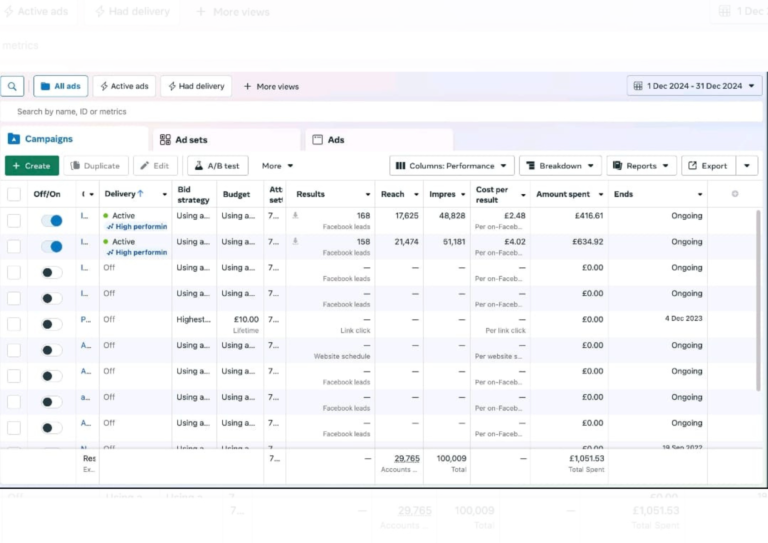This screenshot has width=768, height=543.
Task: Open the Breakdown menu
Action: pyautogui.click(x=560, y=166)
